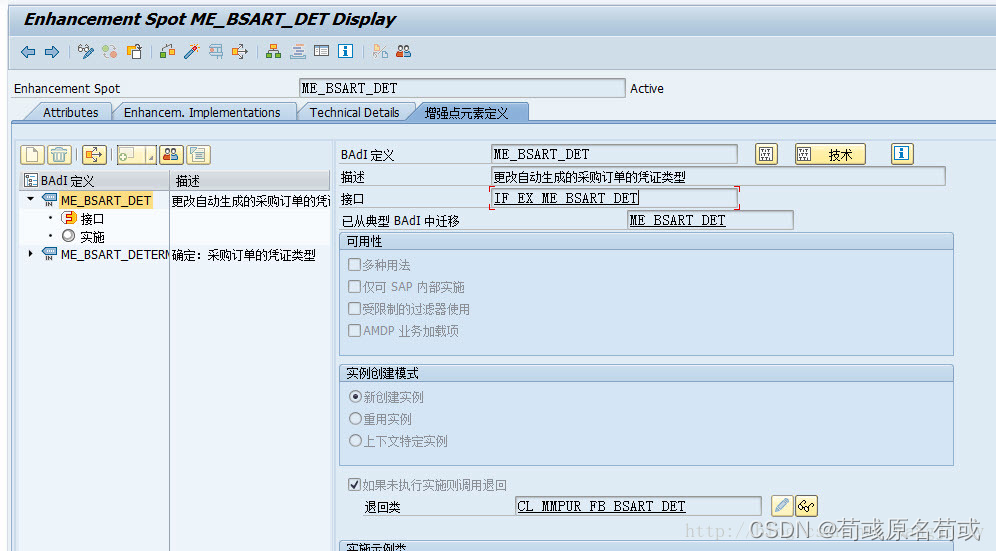Click the Activate magic wand icon
Viewport: 996px width, 551px height.
pos(192,51)
